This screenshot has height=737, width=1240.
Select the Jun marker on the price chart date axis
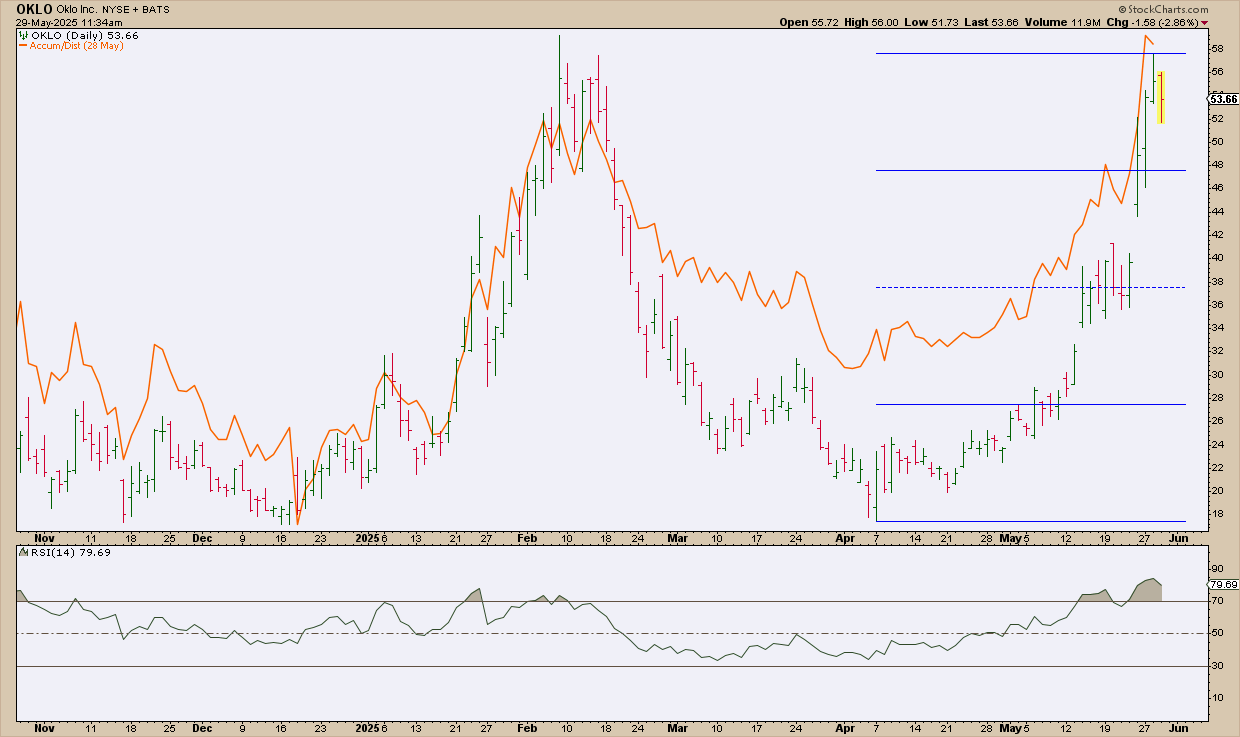pyautogui.click(x=1177, y=538)
